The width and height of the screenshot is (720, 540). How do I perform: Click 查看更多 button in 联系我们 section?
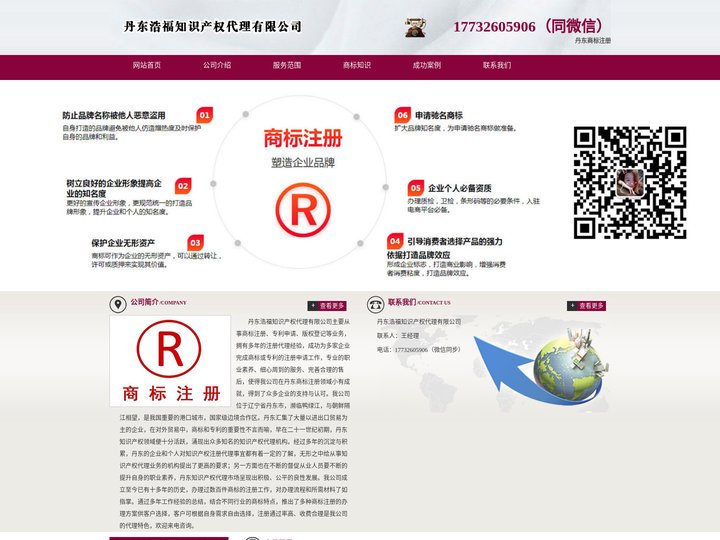coord(586,306)
